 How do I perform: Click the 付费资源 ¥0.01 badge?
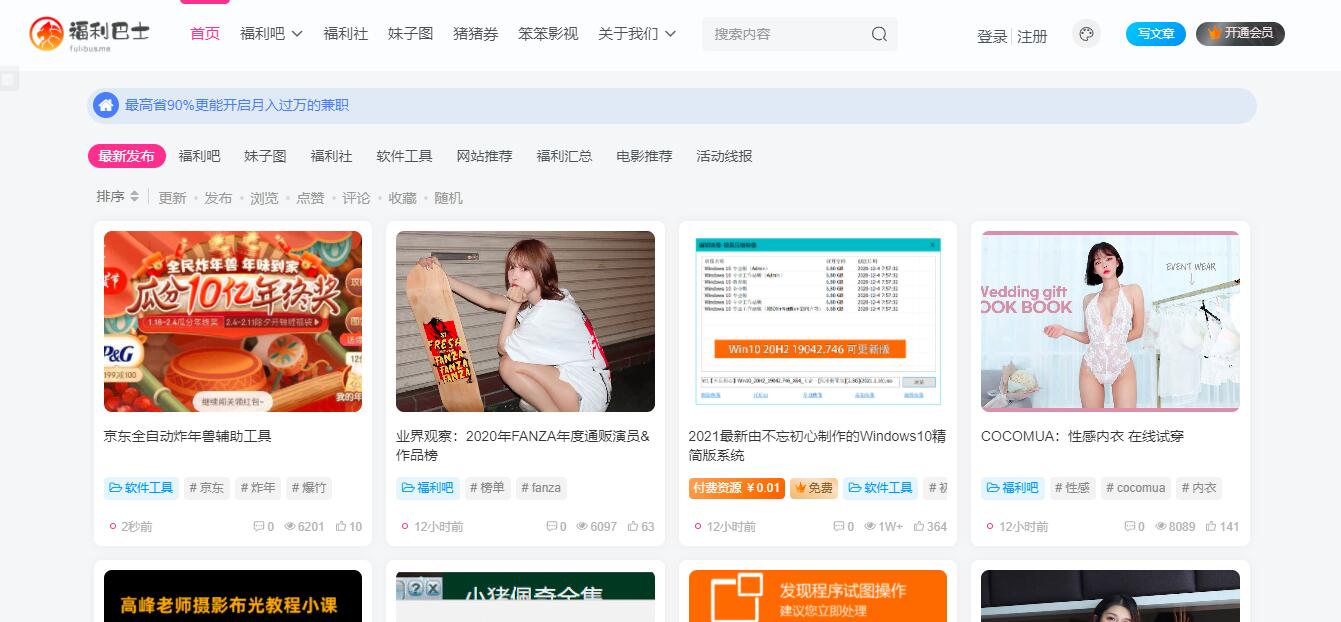(736, 488)
